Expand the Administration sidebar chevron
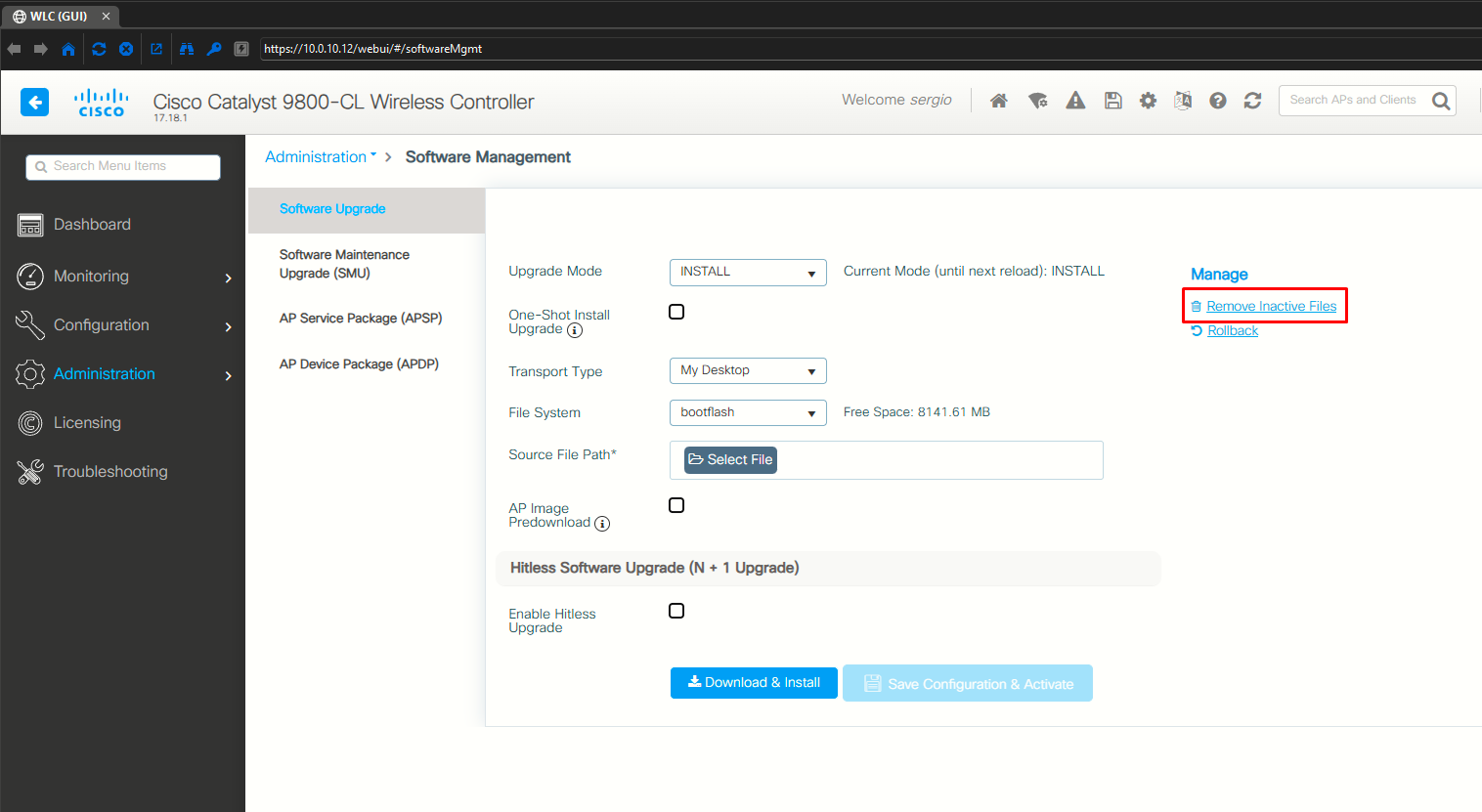 click(229, 376)
